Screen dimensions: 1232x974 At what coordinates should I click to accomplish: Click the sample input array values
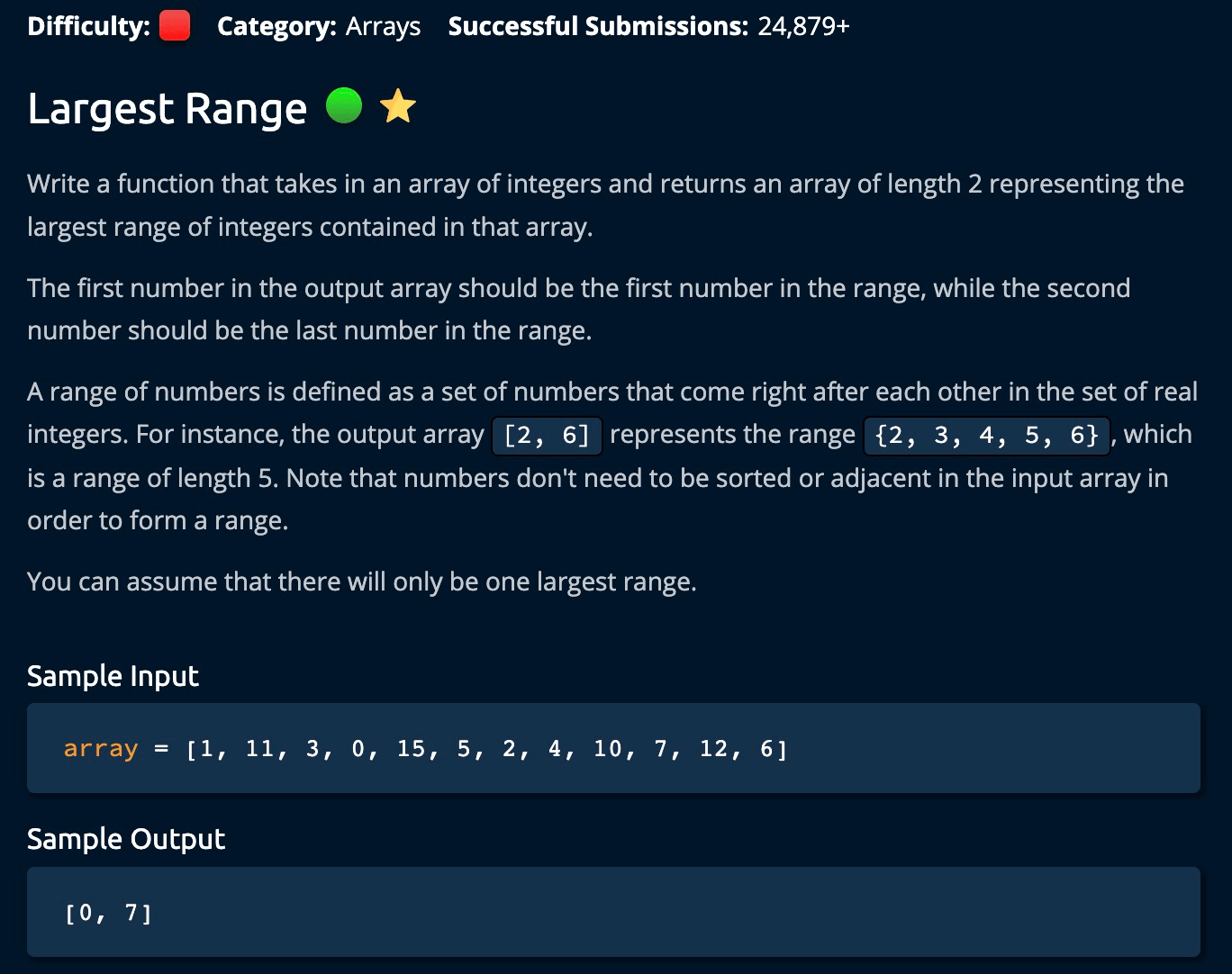tap(486, 749)
